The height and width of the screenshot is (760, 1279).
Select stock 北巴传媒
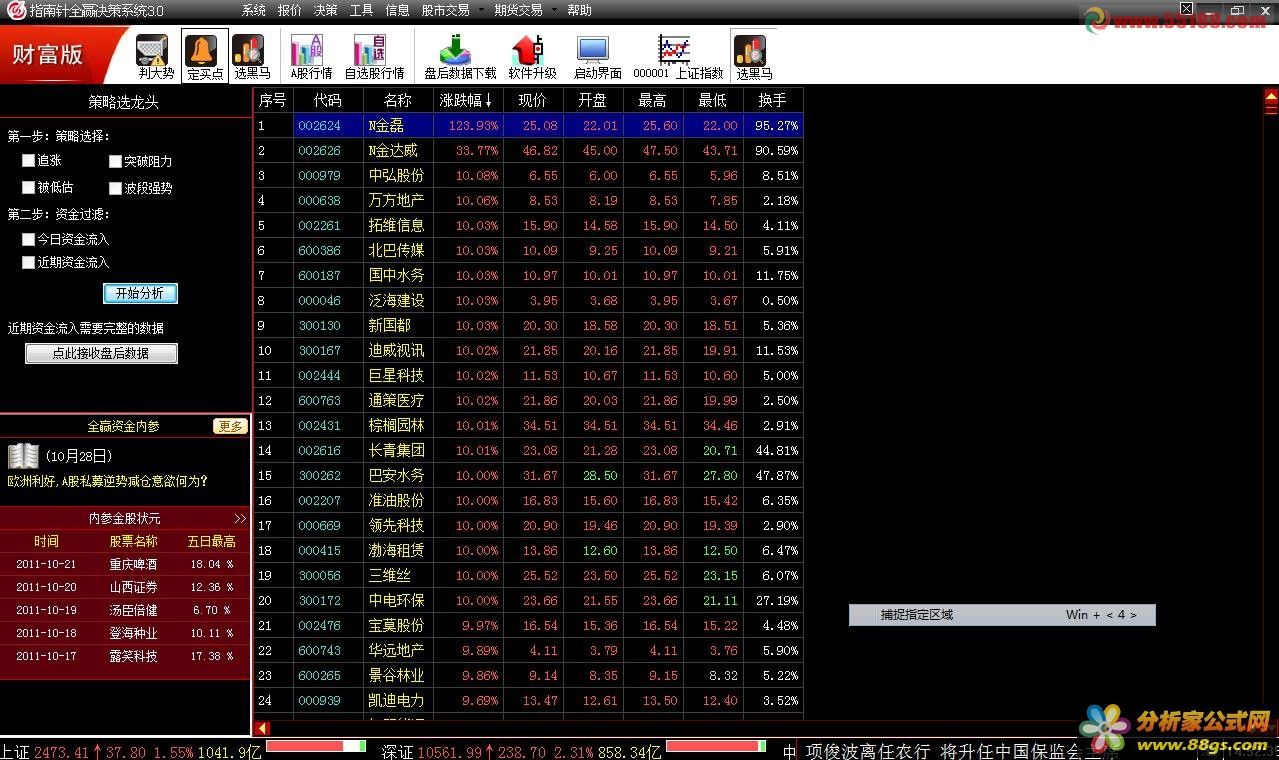[x=529, y=250]
